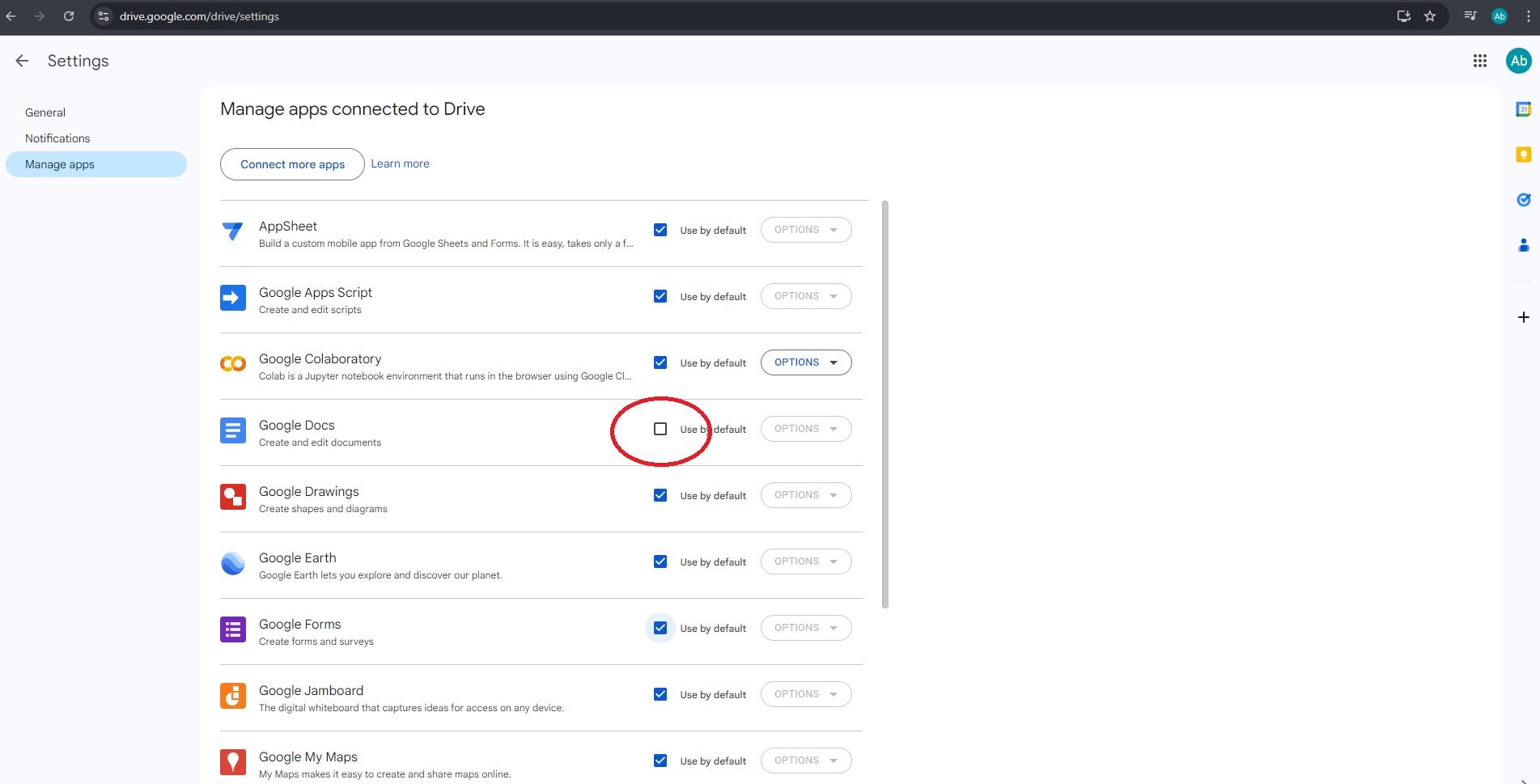This screenshot has width=1540, height=784.
Task: Click the apps list vertical scrollbar
Action: (885, 405)
